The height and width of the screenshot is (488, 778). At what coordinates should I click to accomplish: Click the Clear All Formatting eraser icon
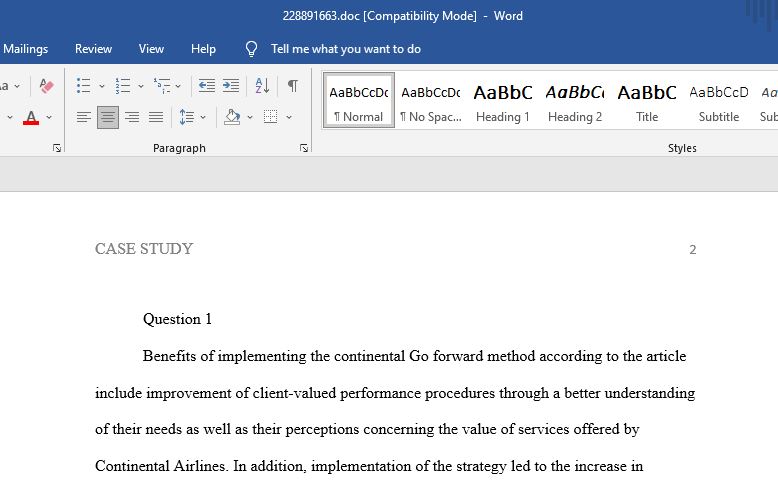coord(46,86)
